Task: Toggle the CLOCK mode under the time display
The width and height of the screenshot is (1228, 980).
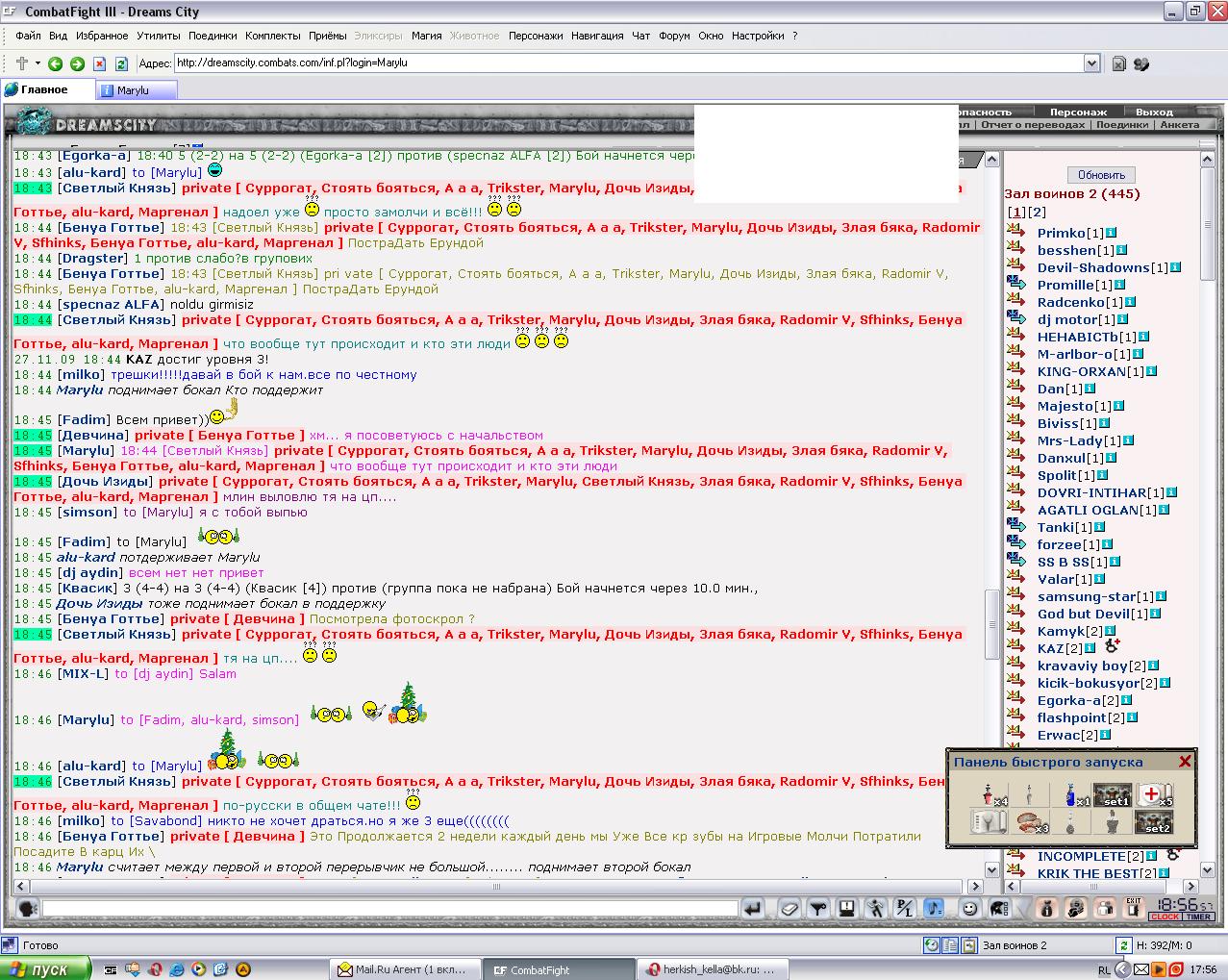Action: coord(1165,917)
